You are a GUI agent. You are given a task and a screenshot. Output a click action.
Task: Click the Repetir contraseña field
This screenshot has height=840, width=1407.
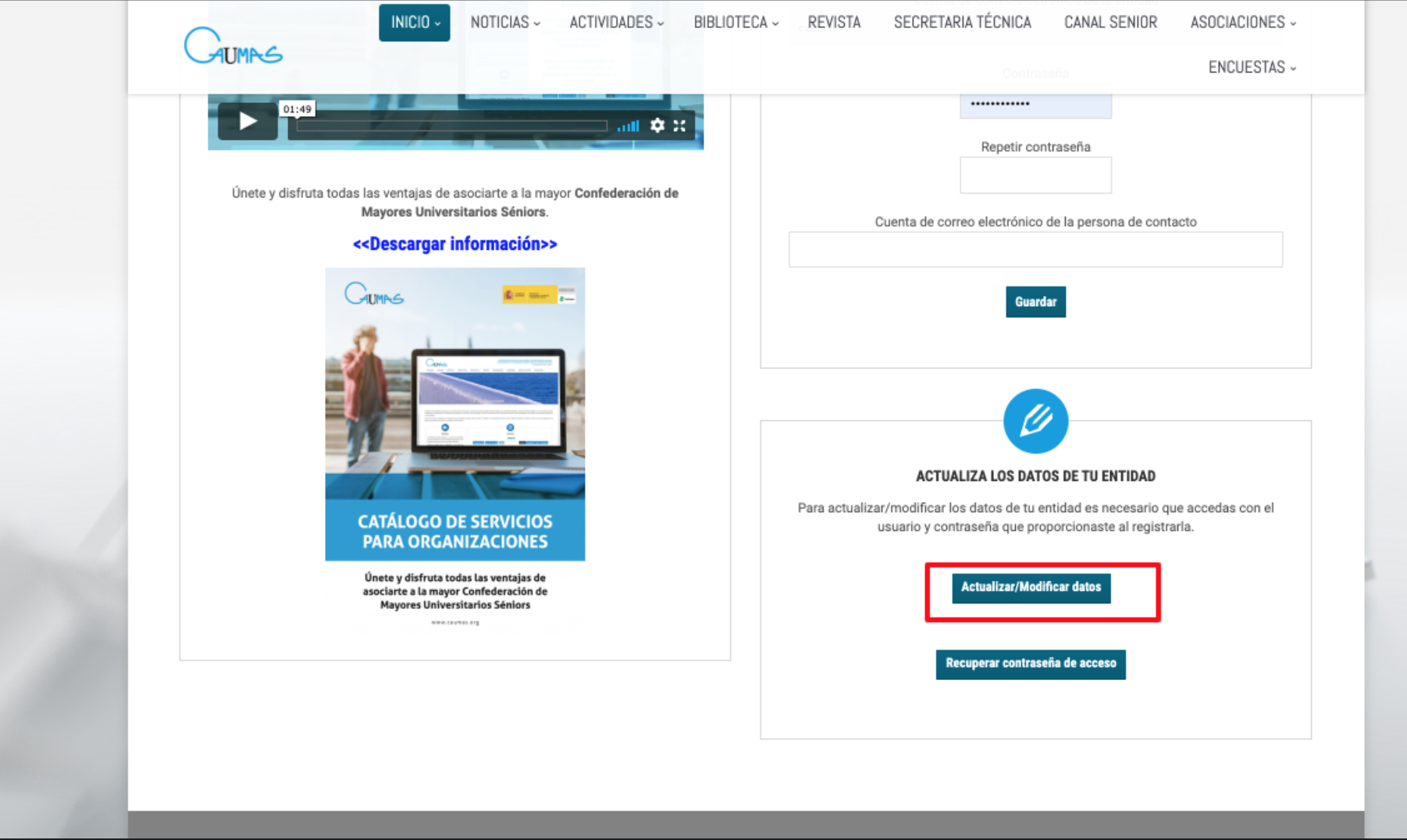(1035, 175)
